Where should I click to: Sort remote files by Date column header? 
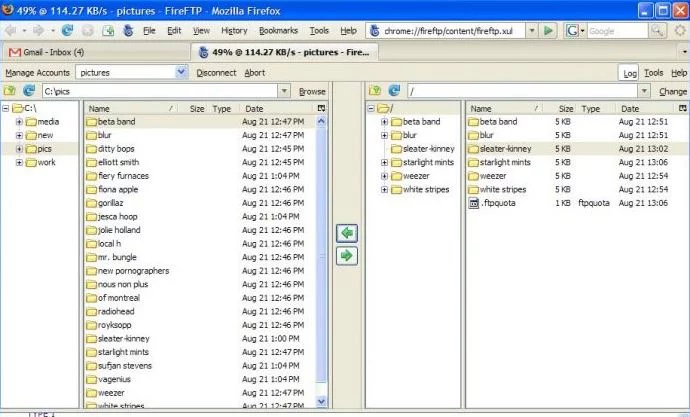click(x=647, y=108)
